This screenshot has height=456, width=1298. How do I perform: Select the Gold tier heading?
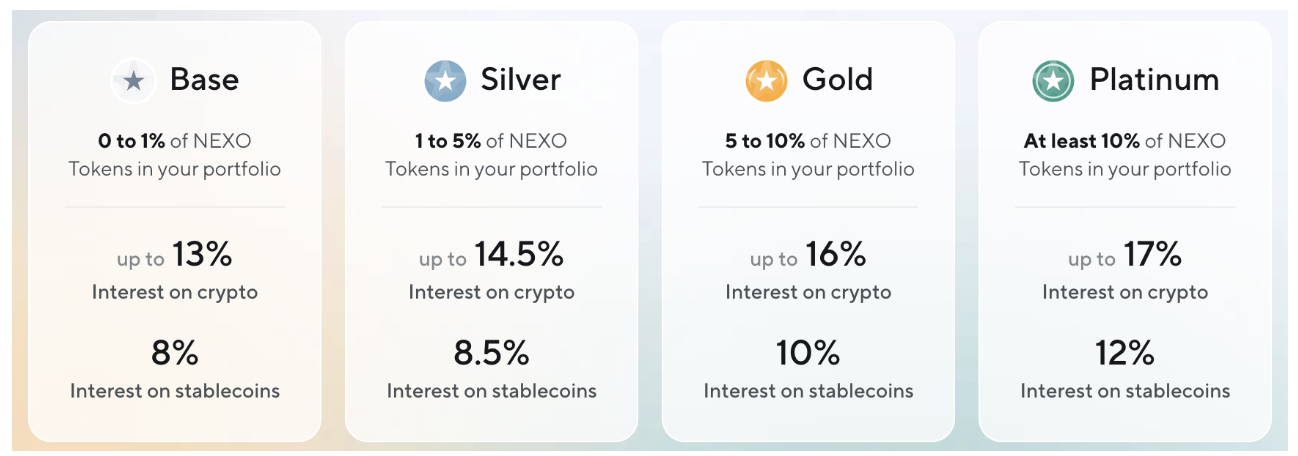tap(838, 79)
